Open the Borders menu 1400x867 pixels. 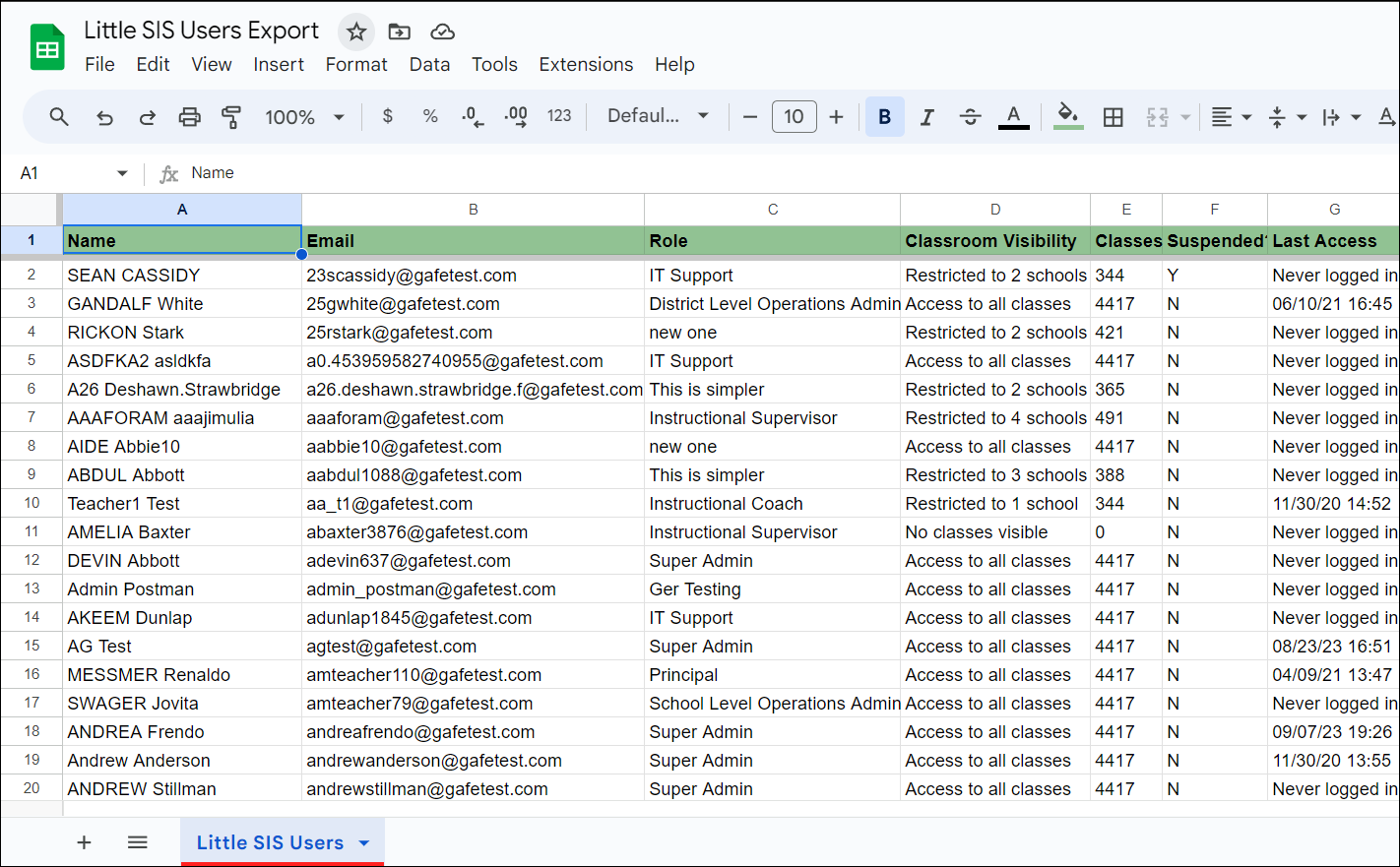point(1114,116)
